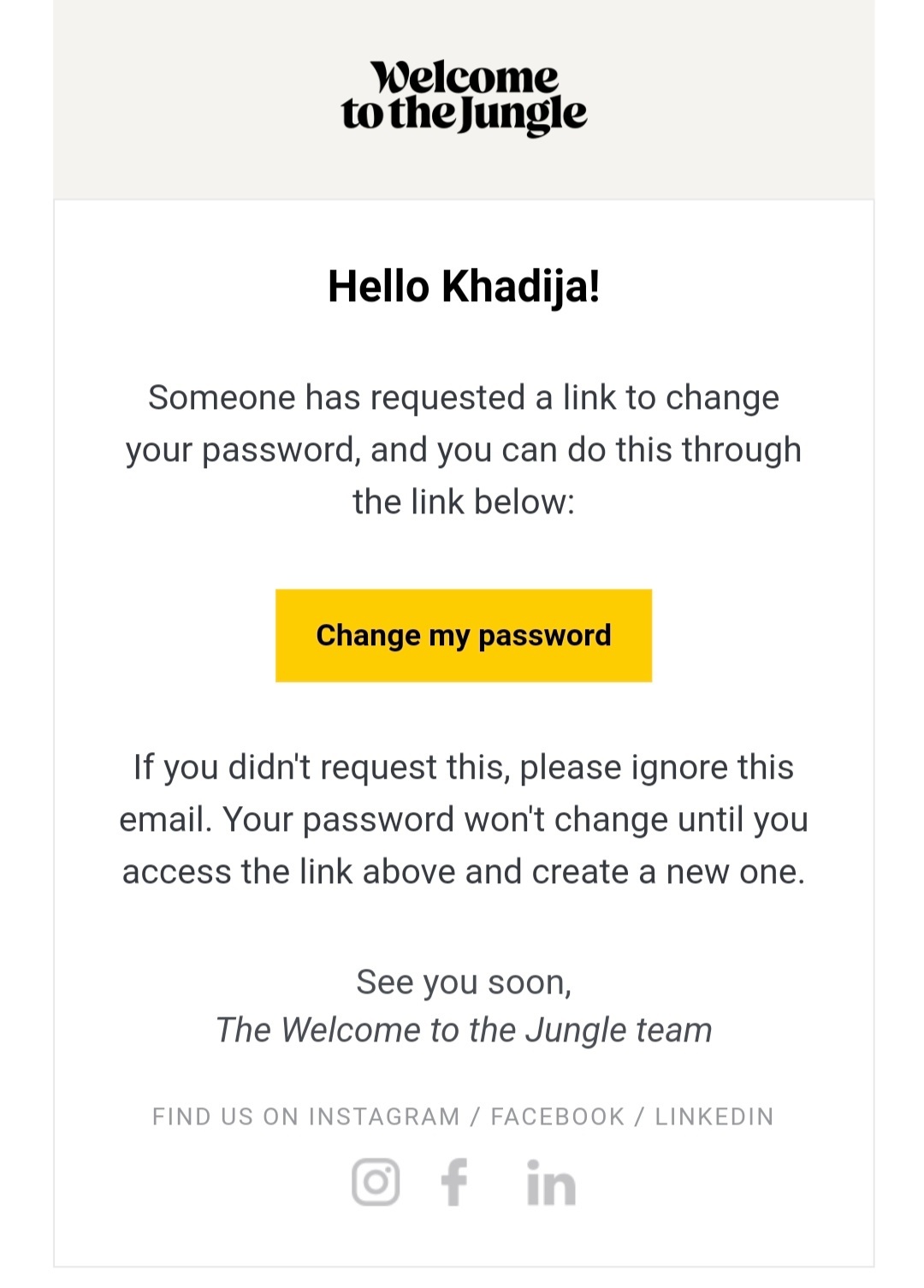Image resolution: width=924 pixels, height=1288 pixels.
Task: Select the 'your password, and you can' line
Action: click(x=464, y=450)
